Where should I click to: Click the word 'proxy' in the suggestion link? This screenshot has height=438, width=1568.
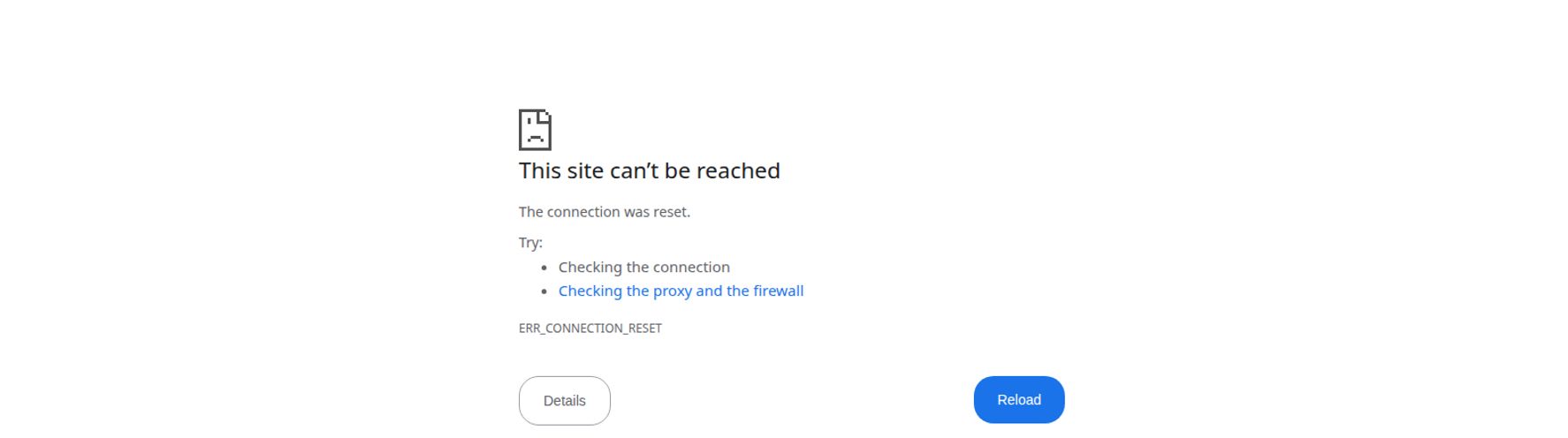click(673, 291)
